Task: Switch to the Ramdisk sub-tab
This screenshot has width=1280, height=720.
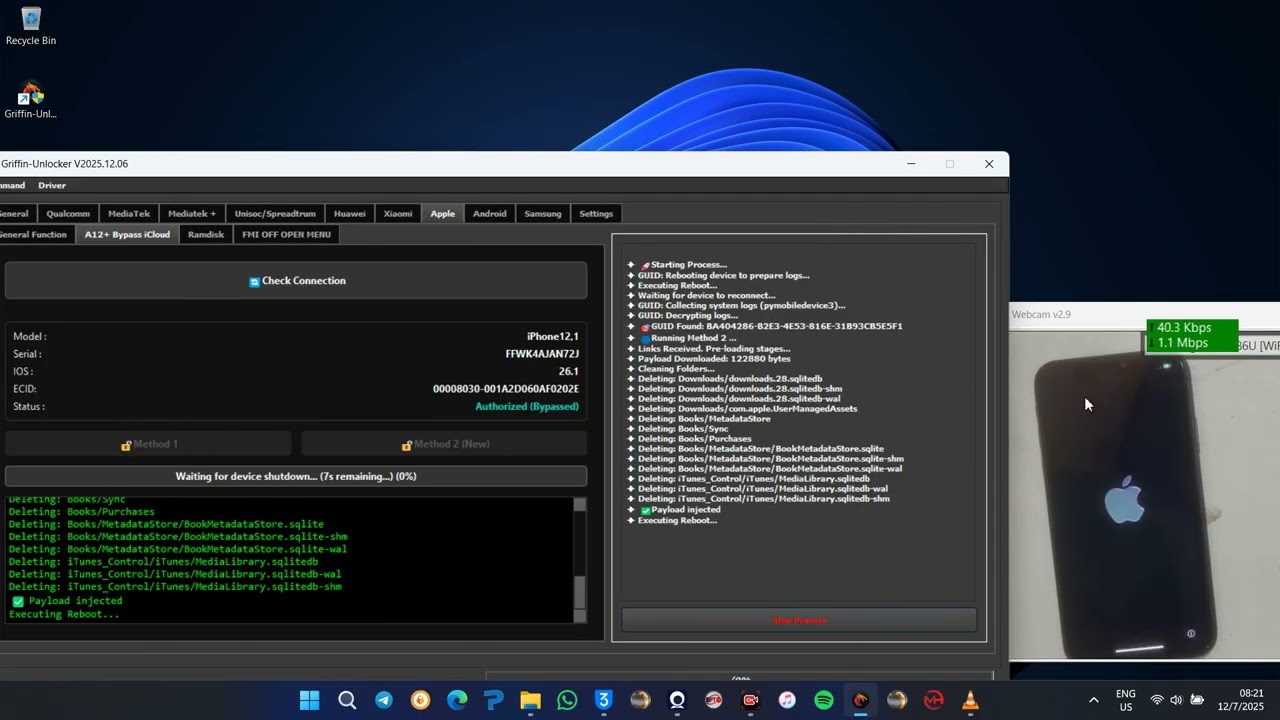Action: pyautogui.click(x=206, y=234)
